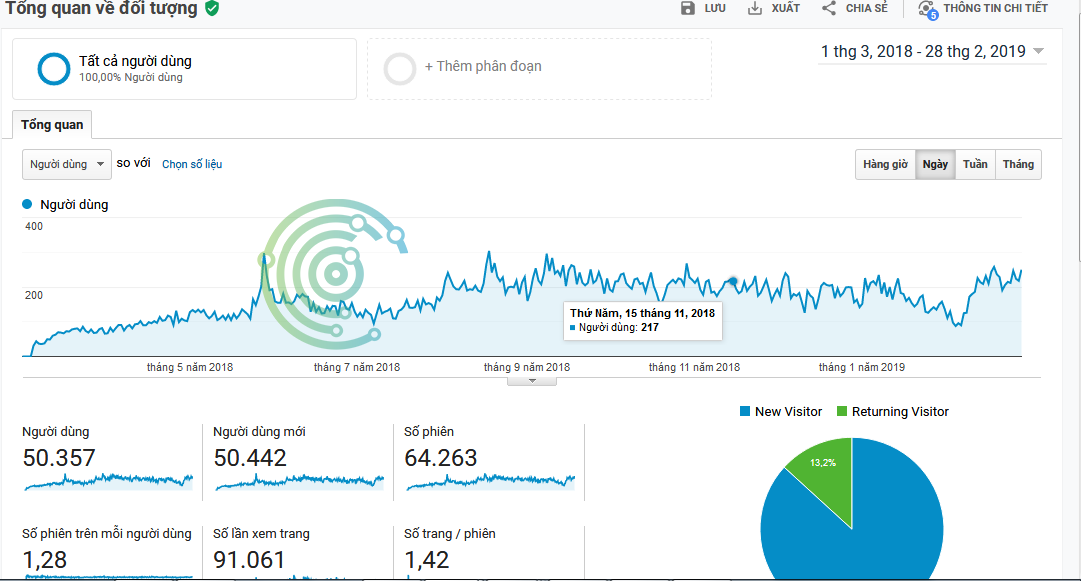
Task: Open THÔNG TIN CHI TIẾT panel
Action: coord(996,8)
